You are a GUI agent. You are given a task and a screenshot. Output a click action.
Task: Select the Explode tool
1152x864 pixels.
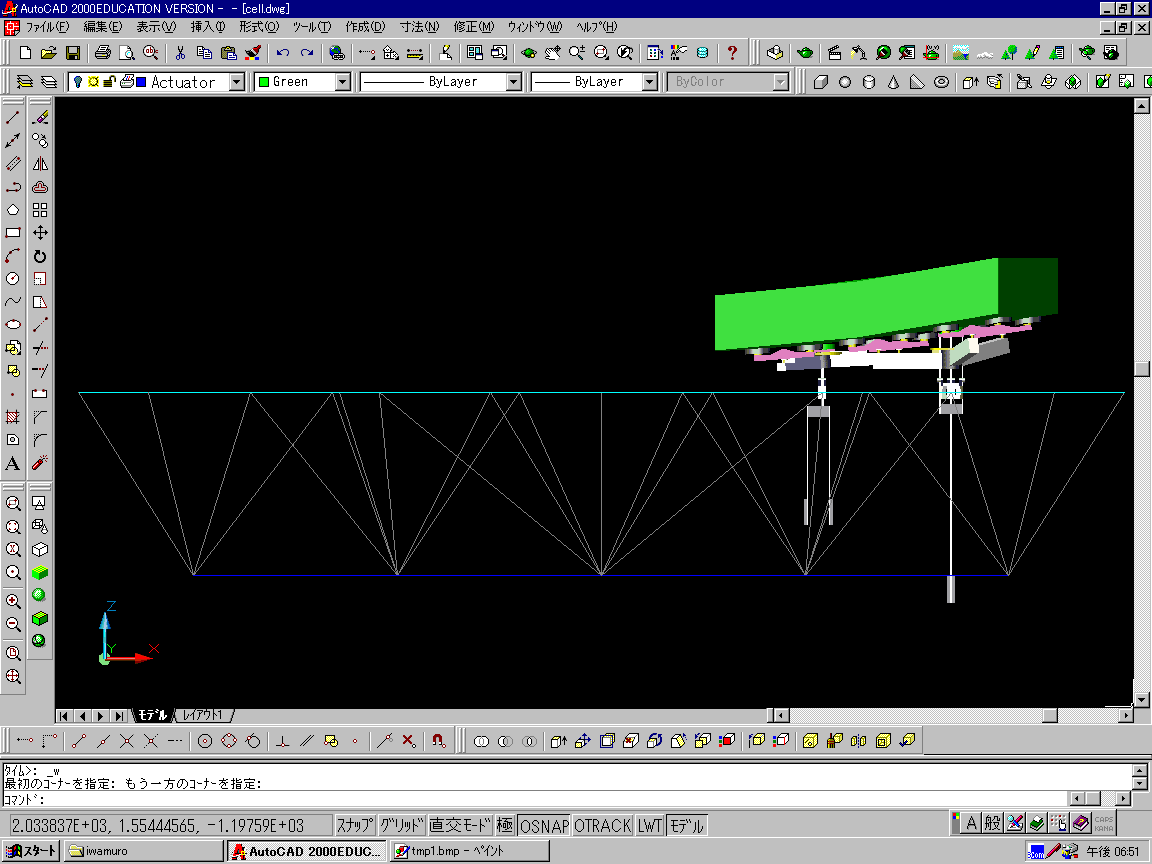tap(40, 464)
